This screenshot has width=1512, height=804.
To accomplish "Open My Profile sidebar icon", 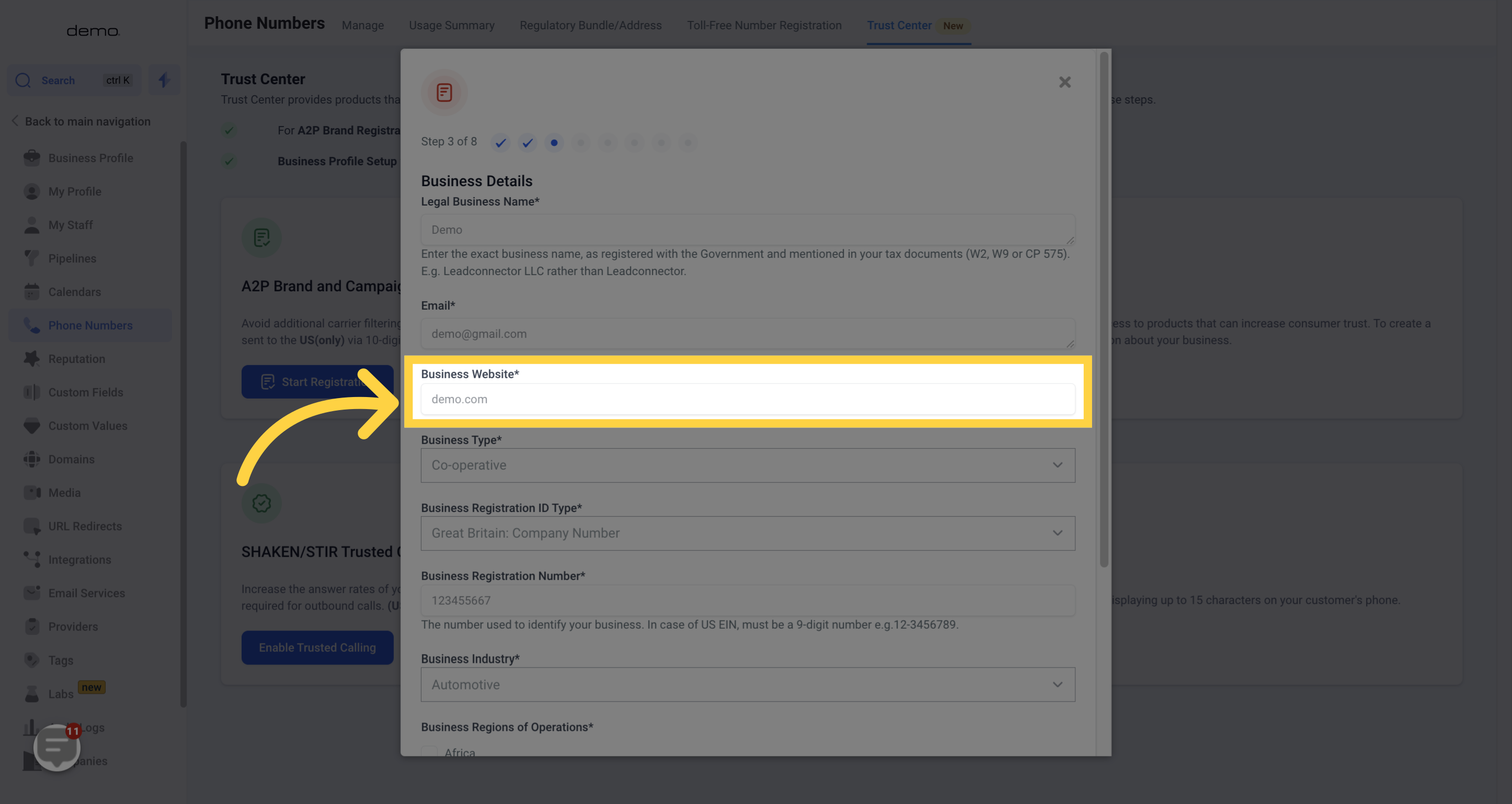I will (32, 191).
